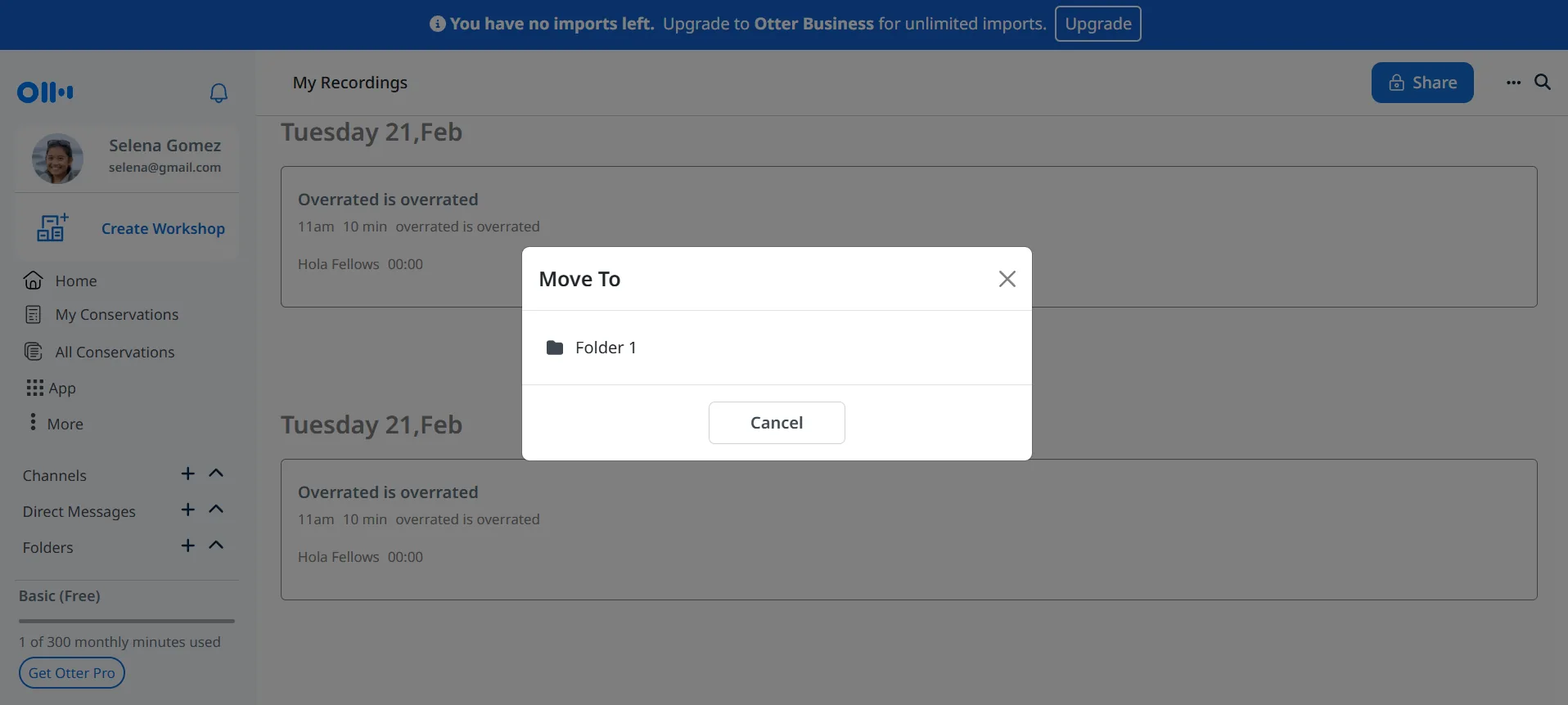The image size is (1568, 705).
Task: Select Folder 1 as move destination
Action: 606,348
